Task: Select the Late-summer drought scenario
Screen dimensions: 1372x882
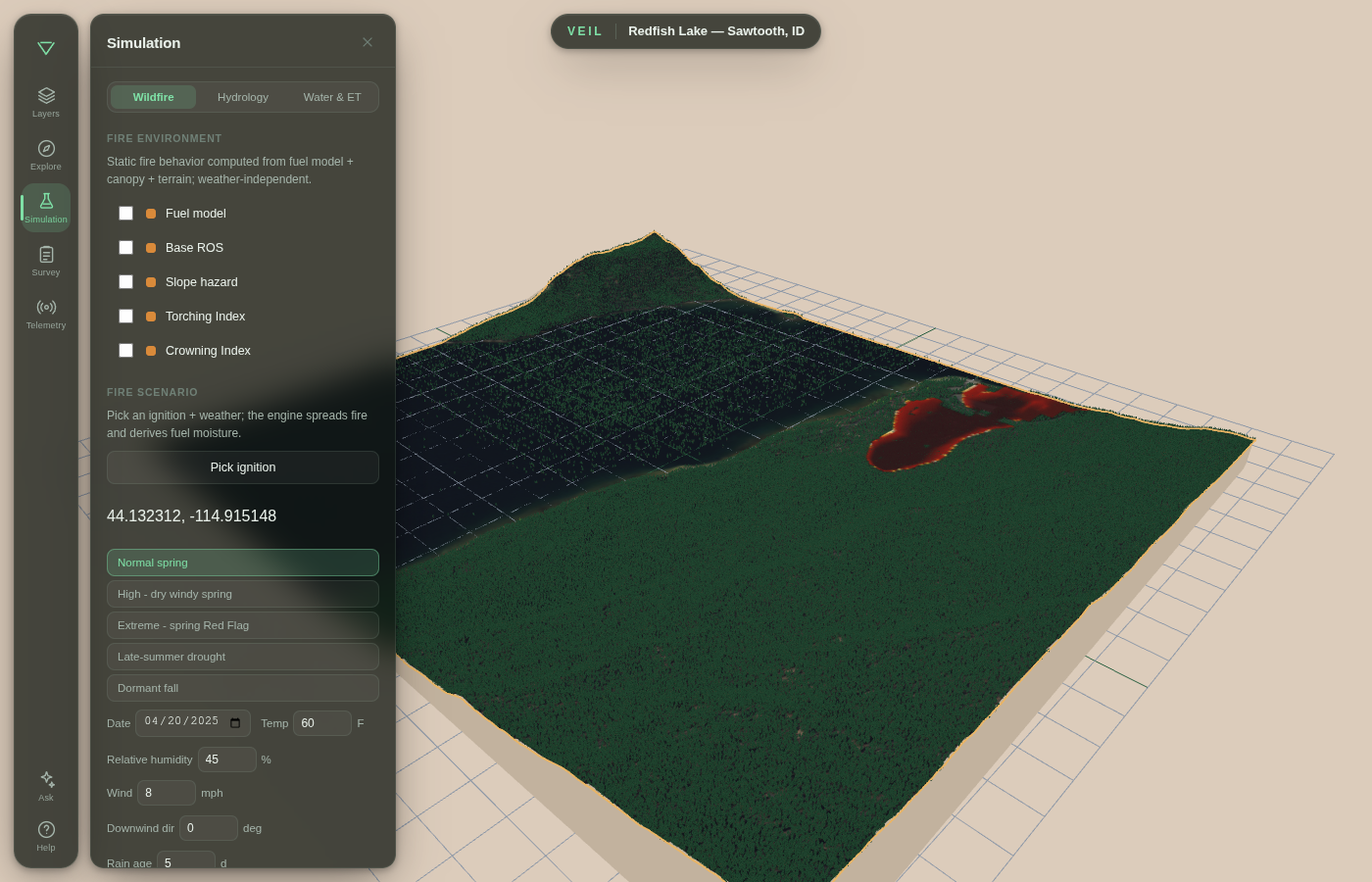Action: coord(243,657)
